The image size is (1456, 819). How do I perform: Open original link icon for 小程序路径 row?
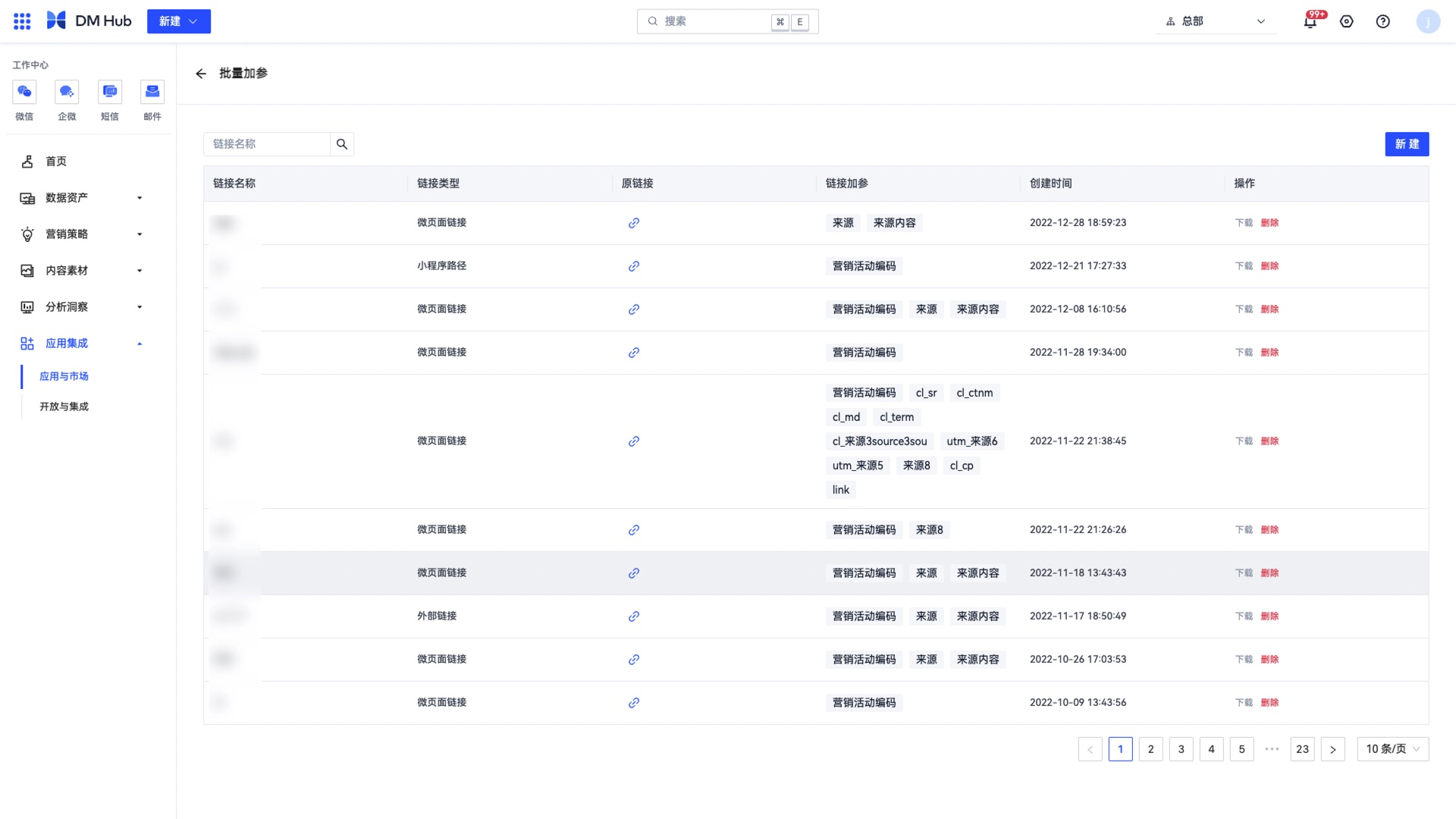(x=634, y=266)
